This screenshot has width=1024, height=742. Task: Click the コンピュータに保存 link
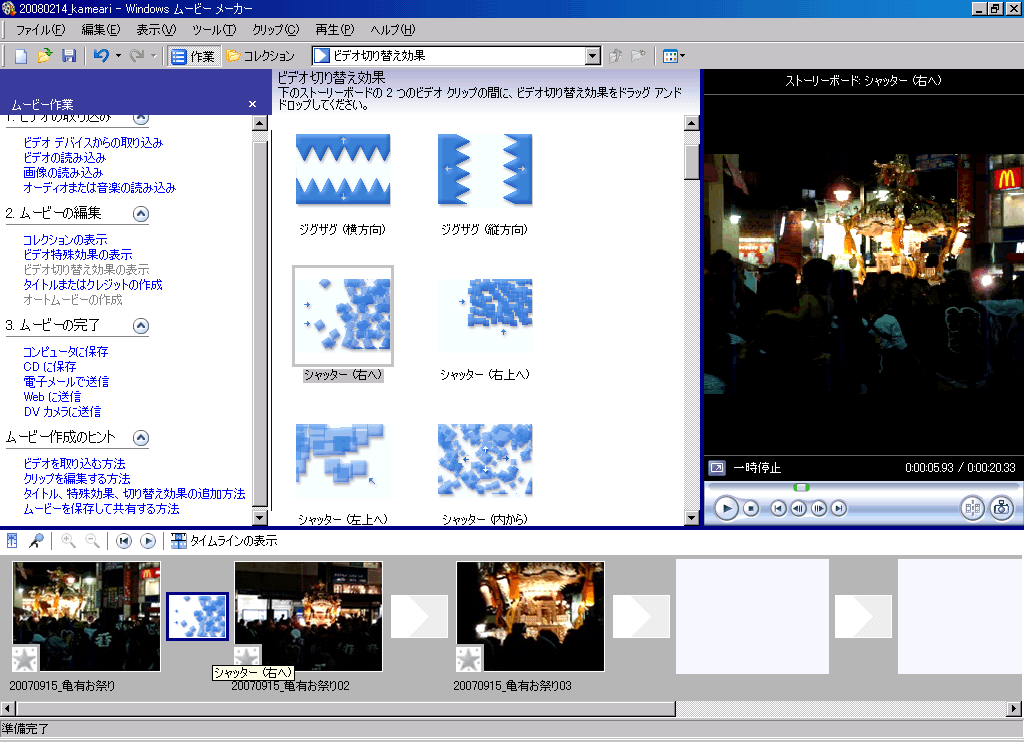pos(65,352)
